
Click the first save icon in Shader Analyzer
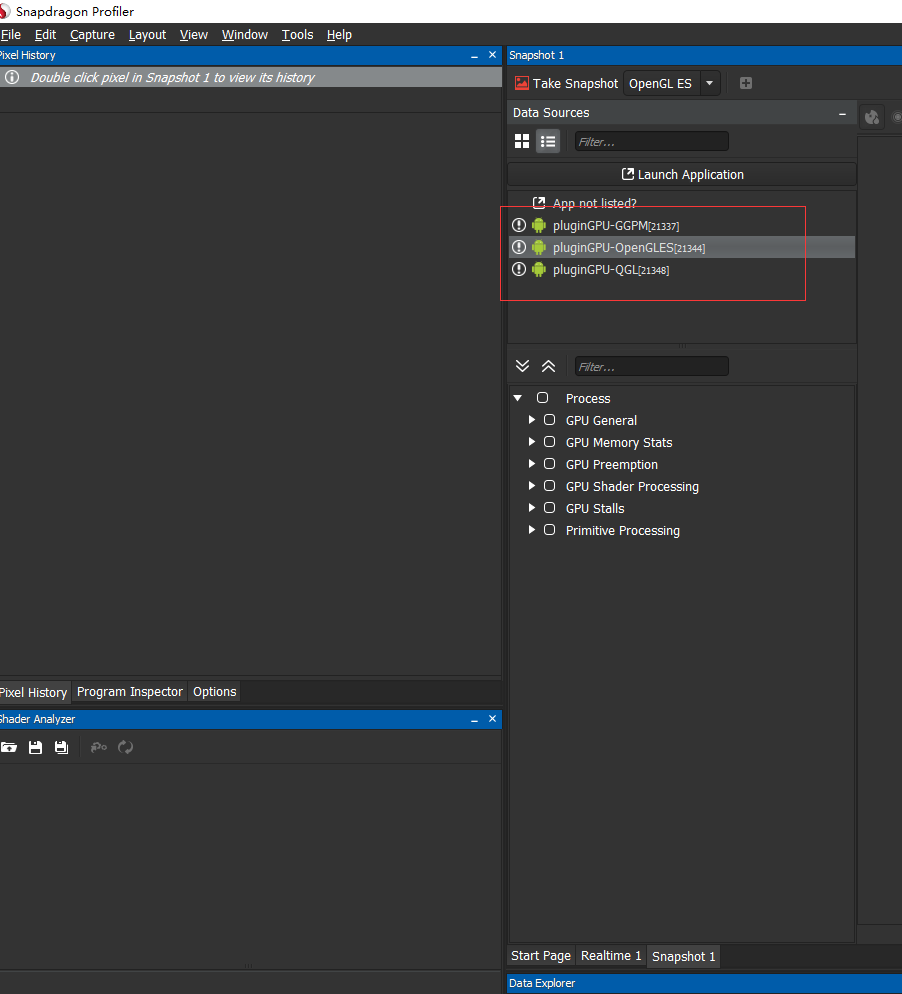coord(35,747)
